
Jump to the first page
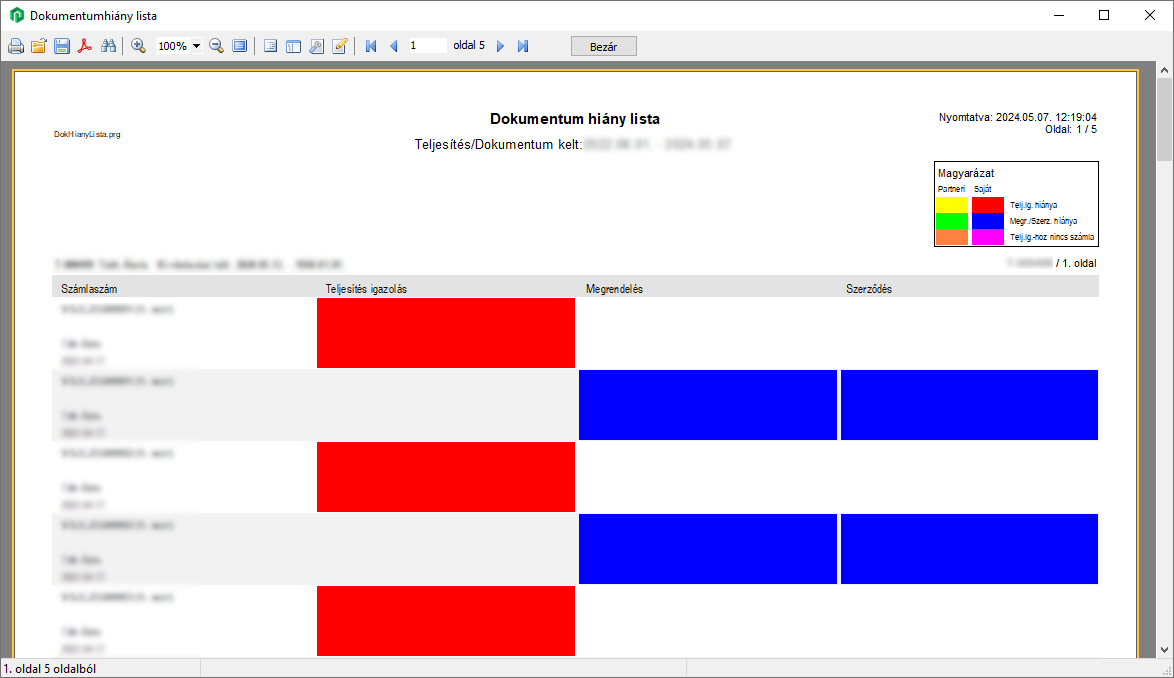pyautogui.click(x=371, y=46)
